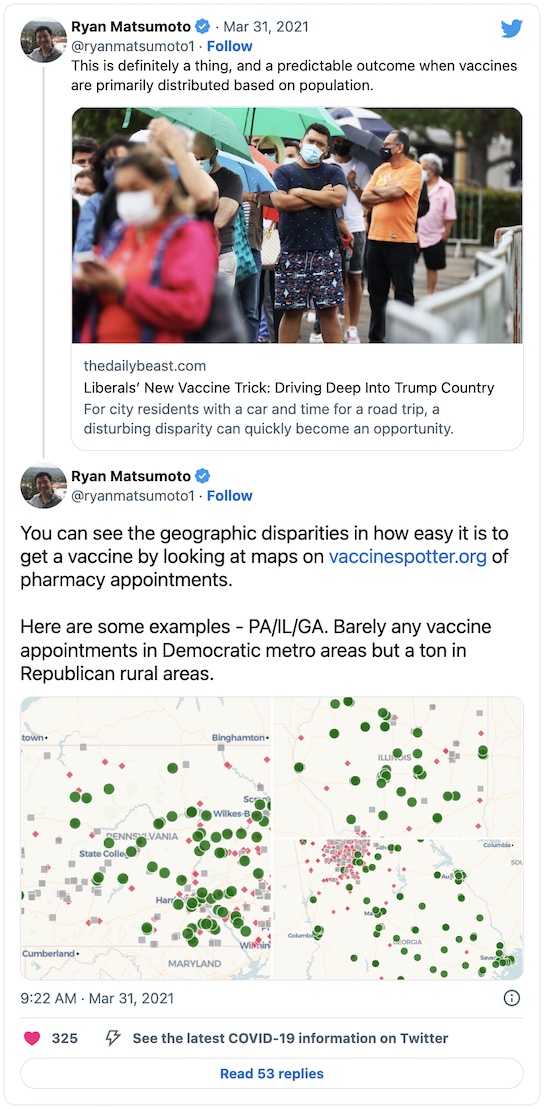Open the masked crowd article photo
The width and height of the screenshot is (550, 1109).
(x=297, y=226)
